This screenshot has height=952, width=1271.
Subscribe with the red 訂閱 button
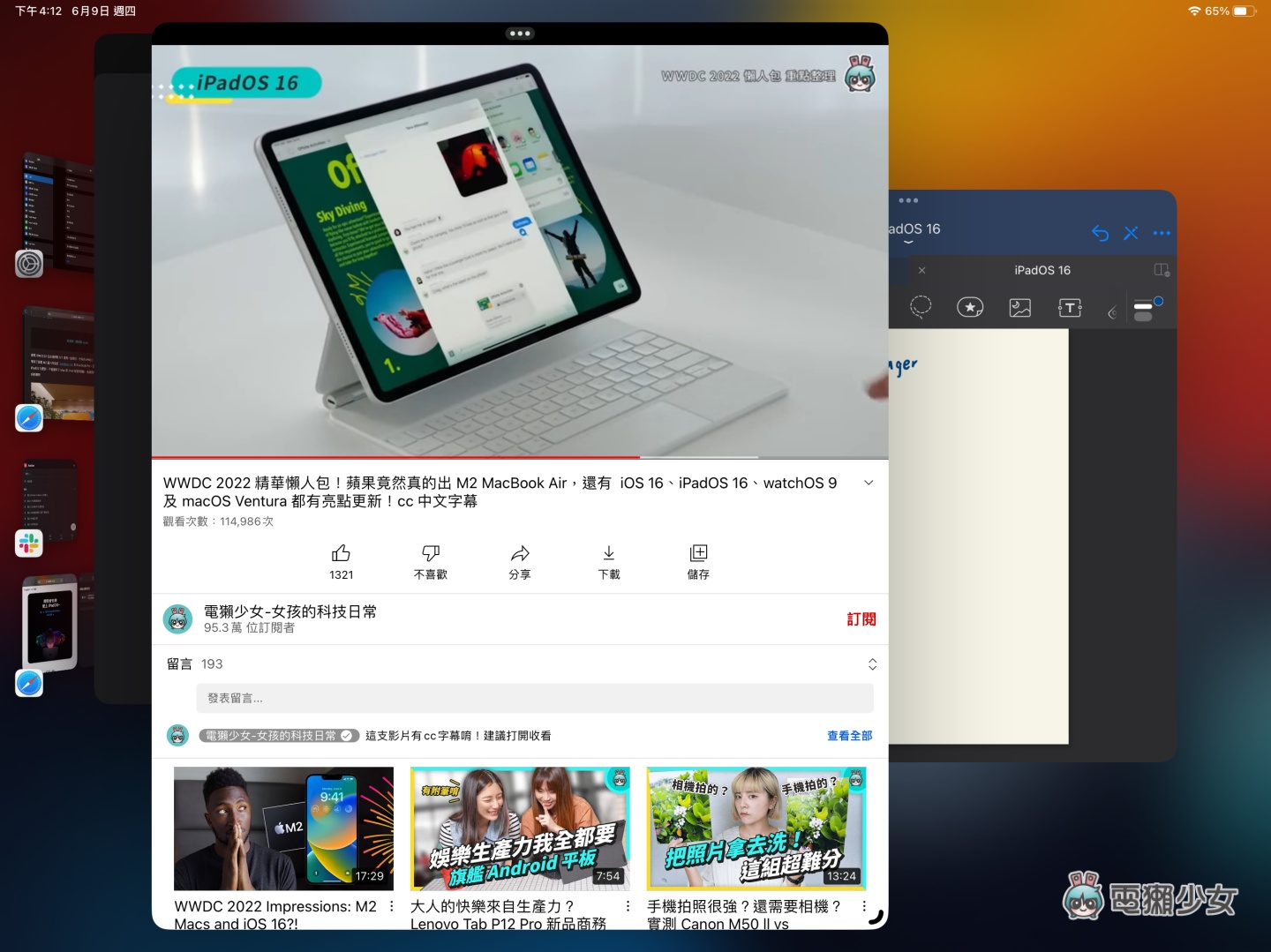coord(861,619)
